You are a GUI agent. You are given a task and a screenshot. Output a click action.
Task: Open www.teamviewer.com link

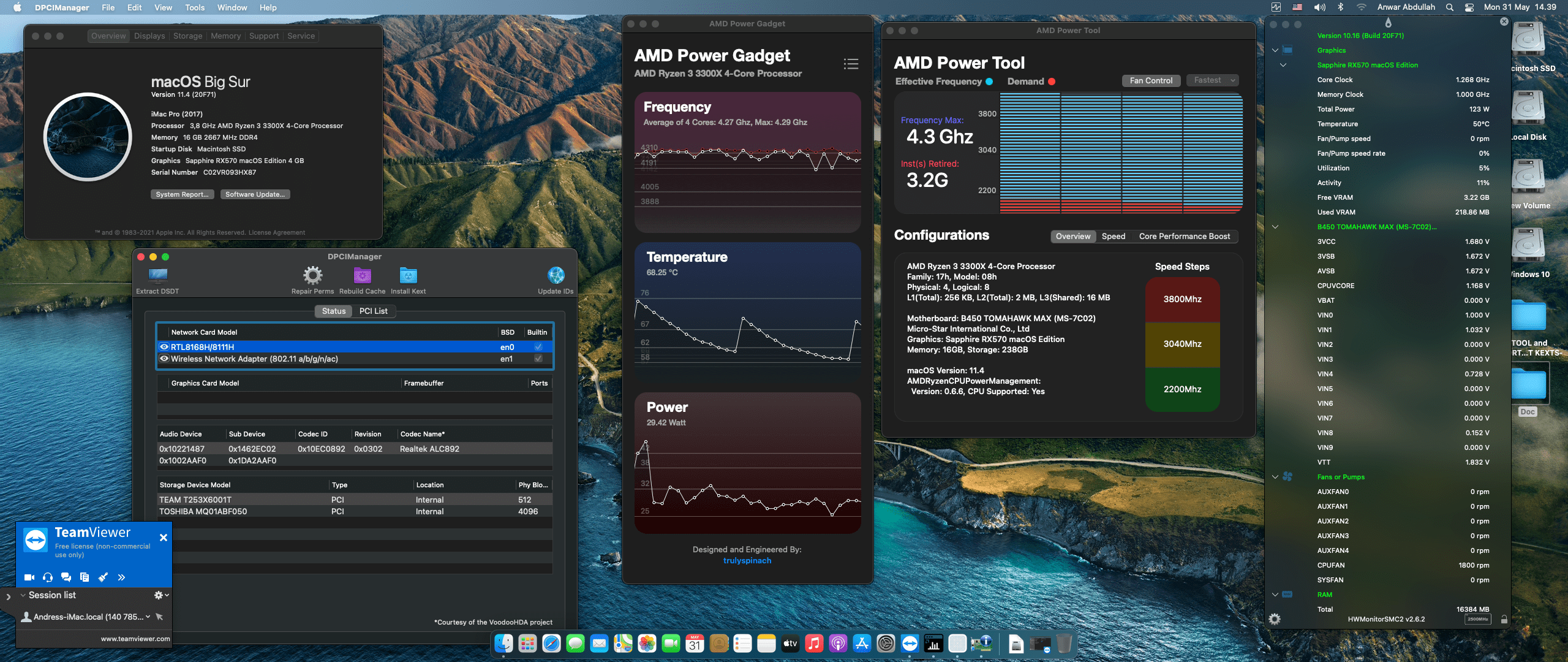[x=135, y=639]
